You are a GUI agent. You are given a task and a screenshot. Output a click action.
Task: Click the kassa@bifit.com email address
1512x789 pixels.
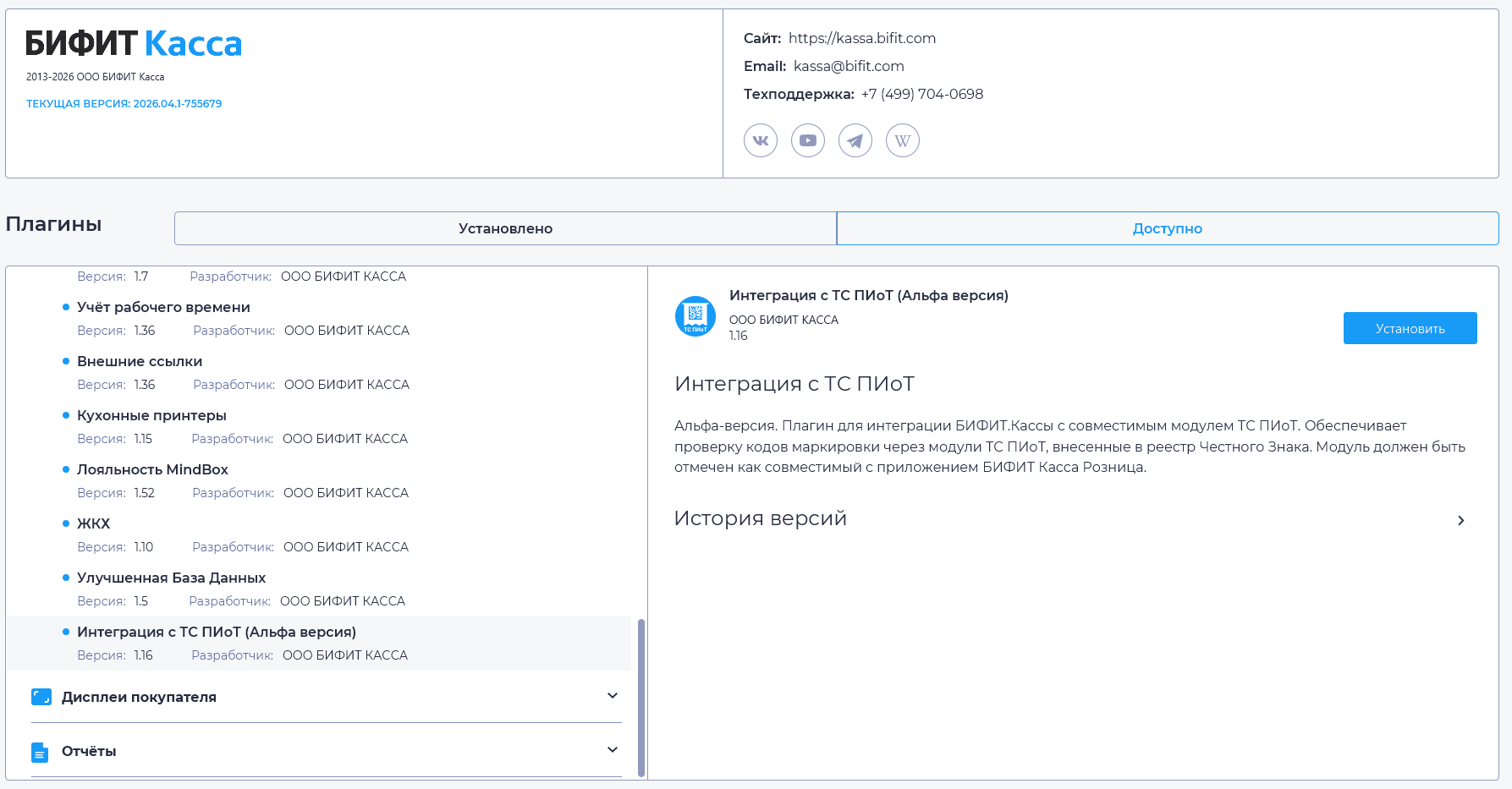848,66
